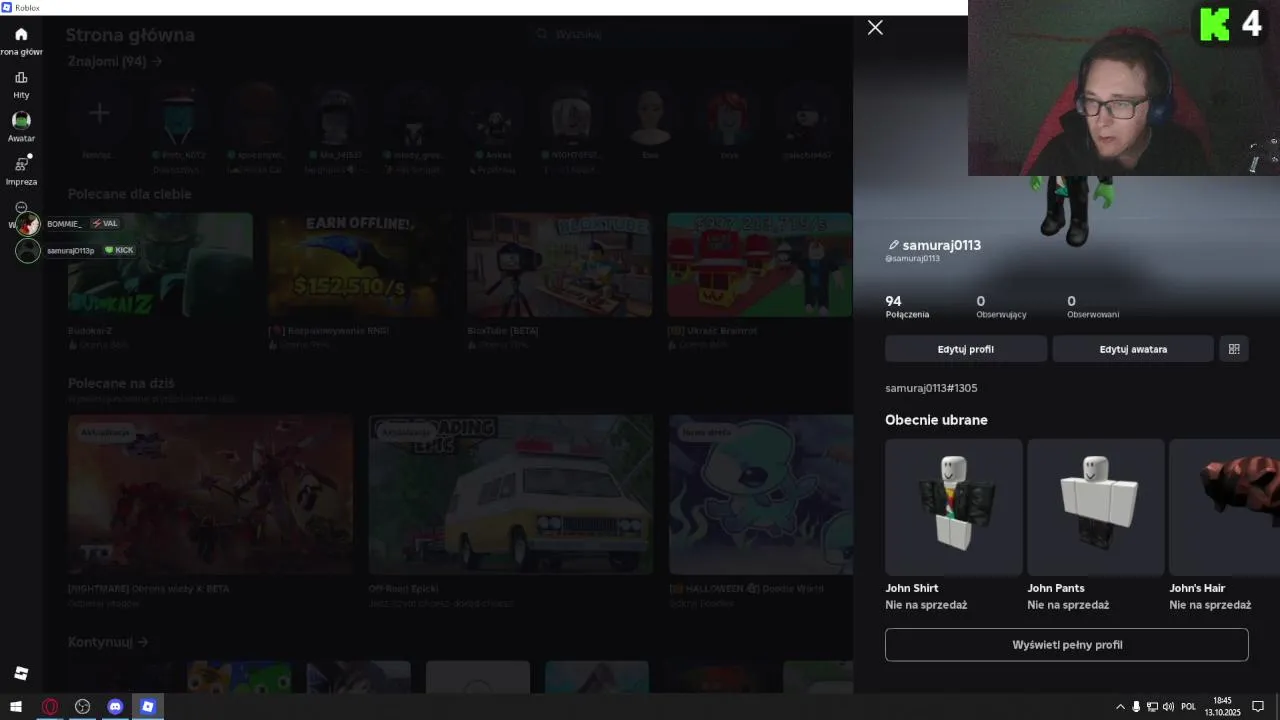Click the Roblox title bar icon
The image size is (1280, 720).
[x=7, y=7]
